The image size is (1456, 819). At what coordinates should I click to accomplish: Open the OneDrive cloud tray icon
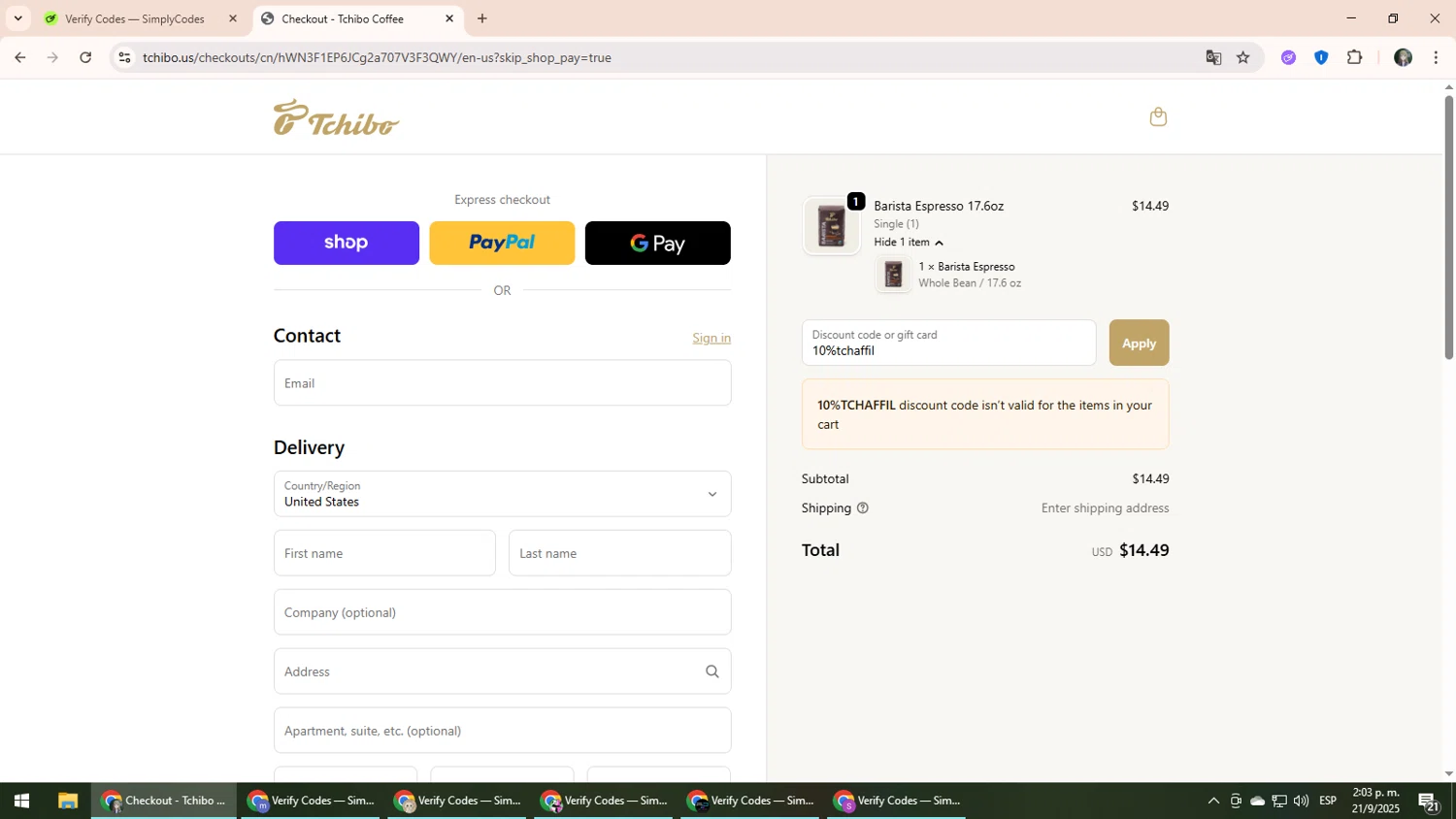point(1257,801)
